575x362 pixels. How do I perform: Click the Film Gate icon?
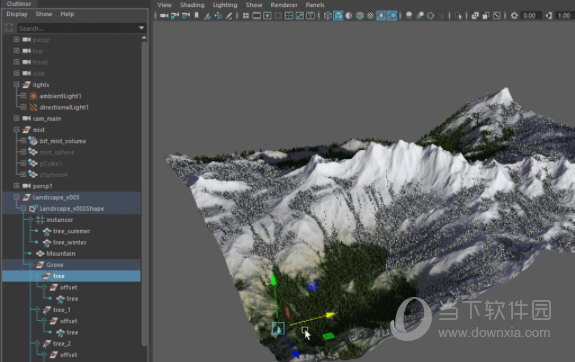[x=256, y=15]
